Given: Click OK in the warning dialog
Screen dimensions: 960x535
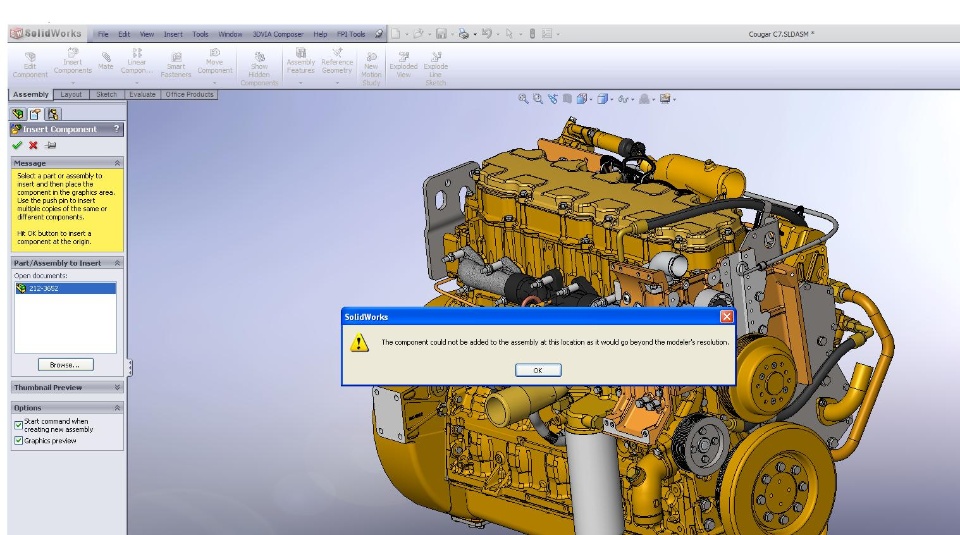Looking at the screenshot, I should point(538,370).
